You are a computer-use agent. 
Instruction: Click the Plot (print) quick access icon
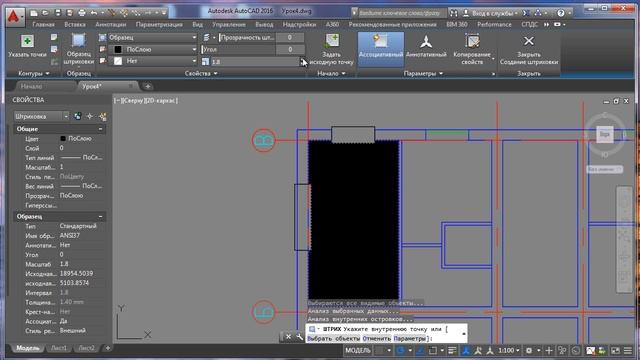coord(82,13)
